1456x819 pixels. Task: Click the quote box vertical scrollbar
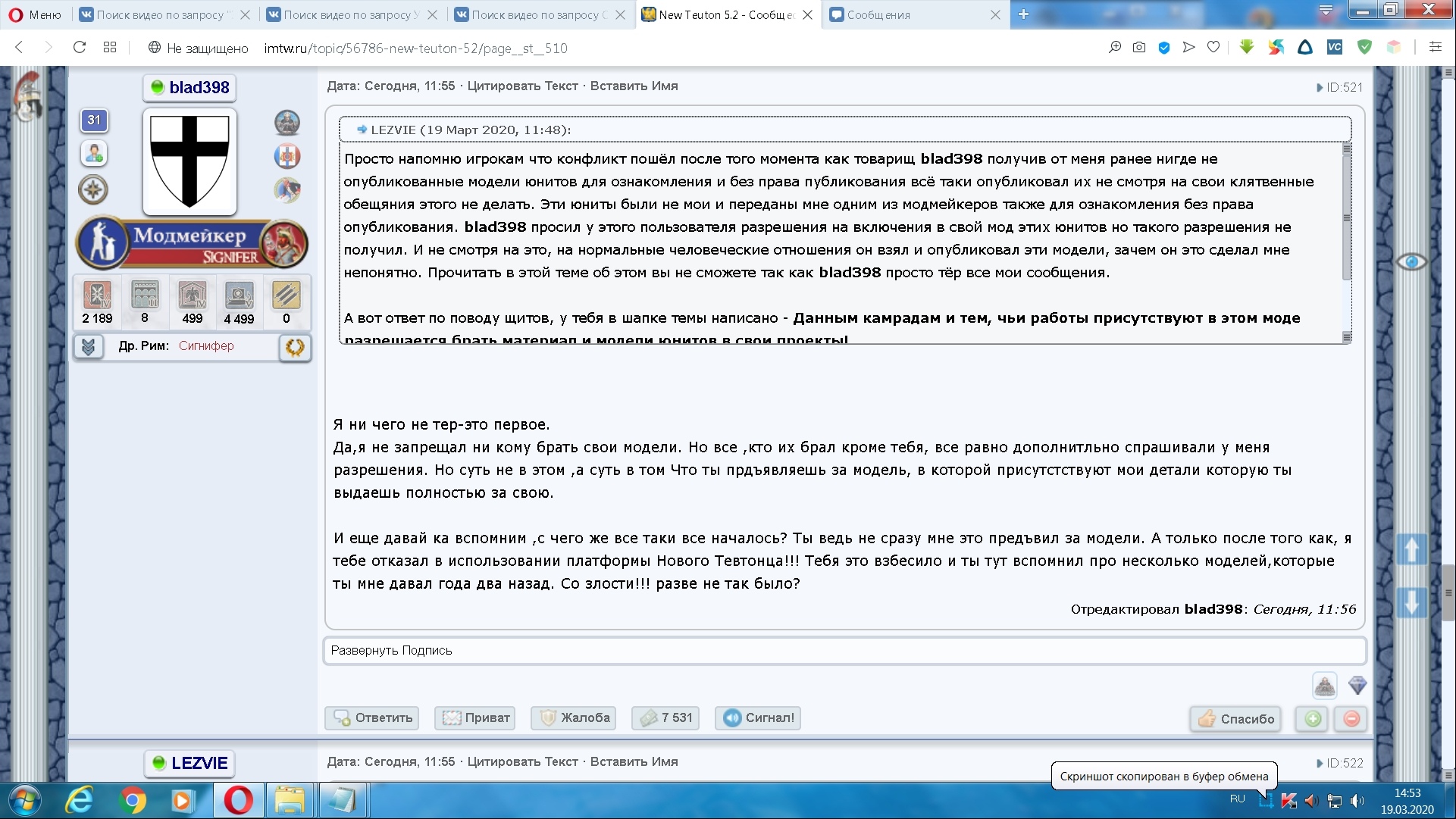1347,242
